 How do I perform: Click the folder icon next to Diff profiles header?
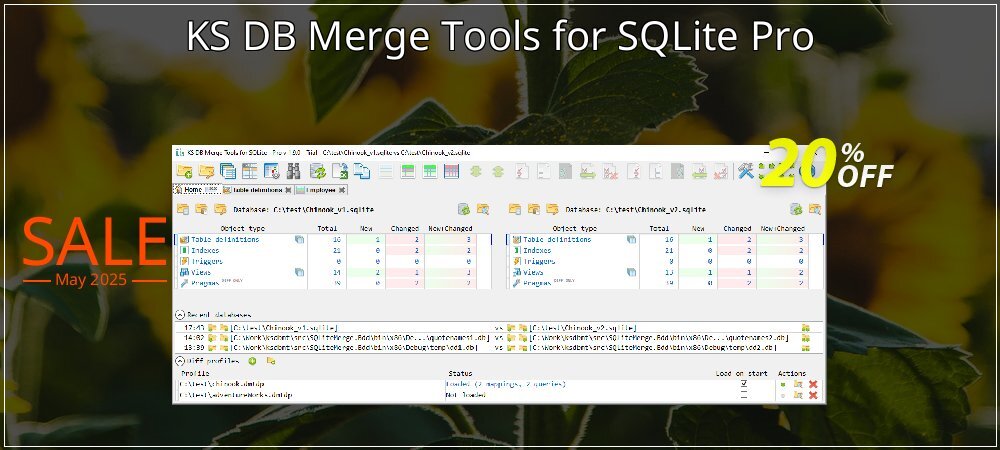point(271,361)
